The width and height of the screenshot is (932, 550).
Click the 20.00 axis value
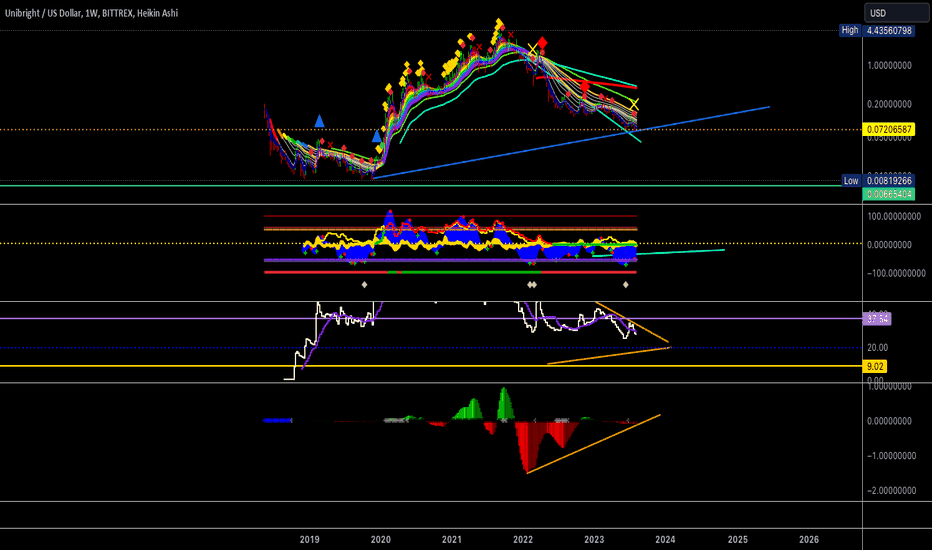click(x=877, y=347)
